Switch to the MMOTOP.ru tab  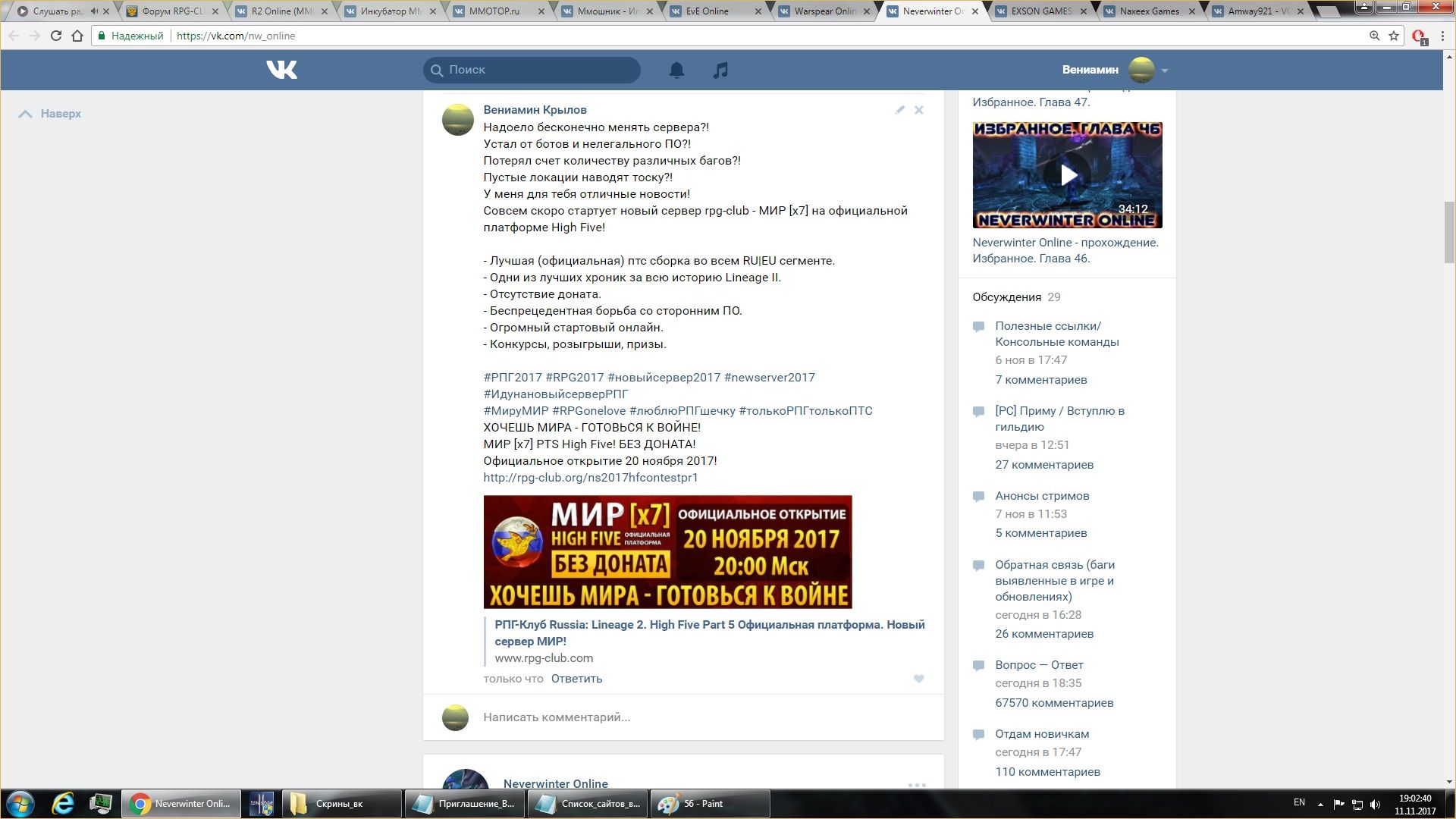(x=494, y=11)
